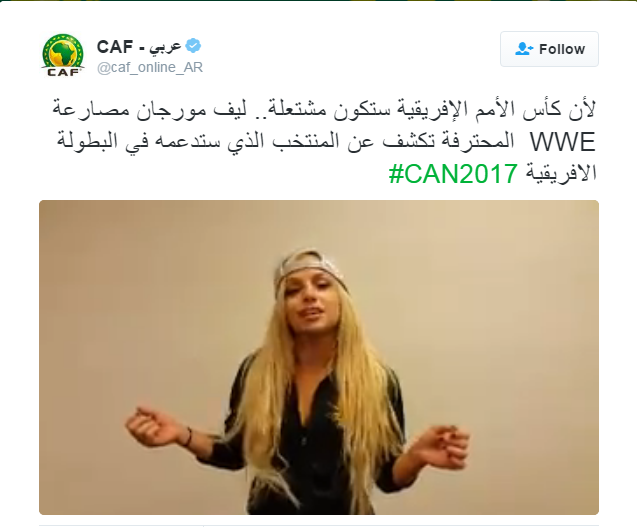Click the CAF - عربي display name

coord(139,47)
